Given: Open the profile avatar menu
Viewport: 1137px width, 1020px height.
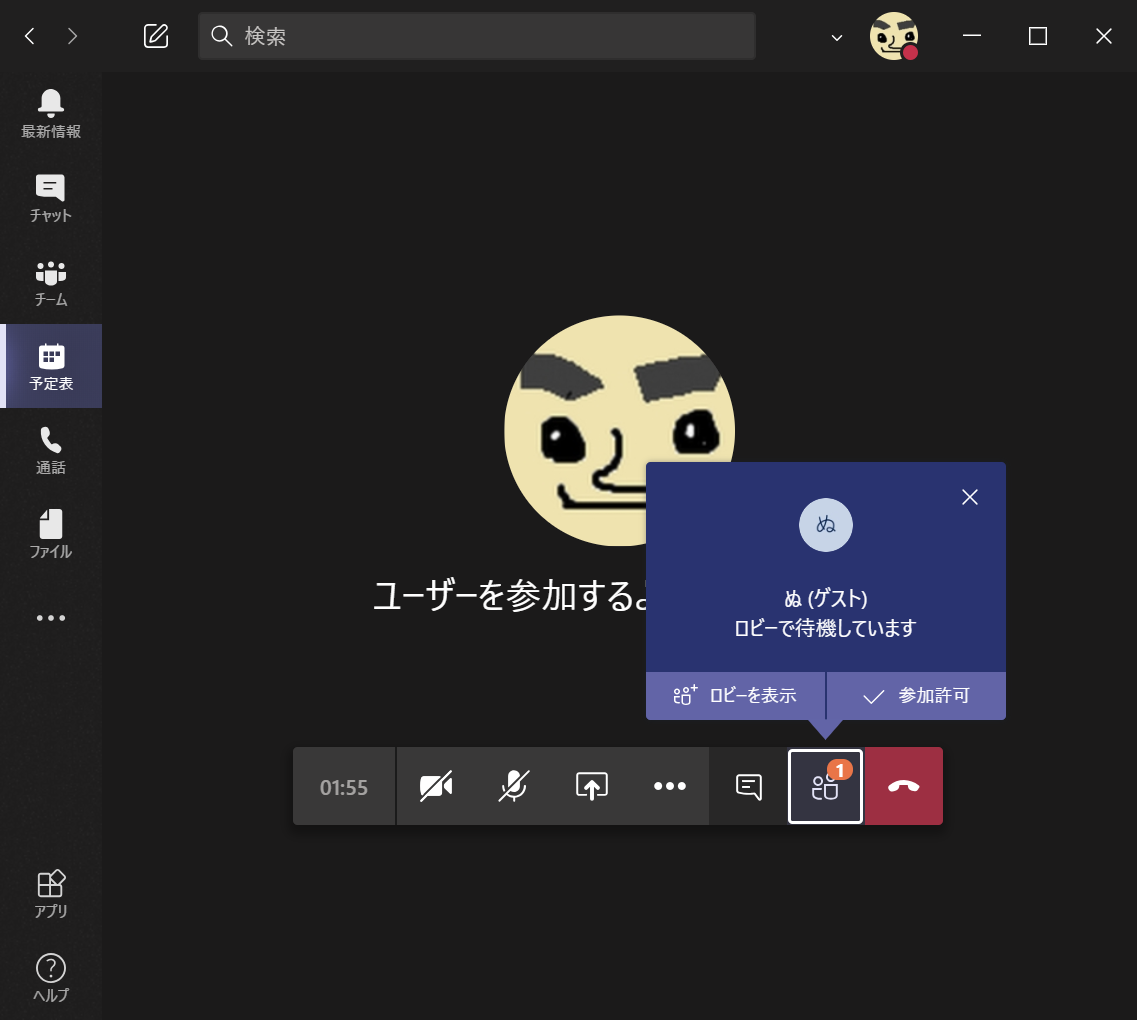Looking at the screenshot, I should coord(894,36).
